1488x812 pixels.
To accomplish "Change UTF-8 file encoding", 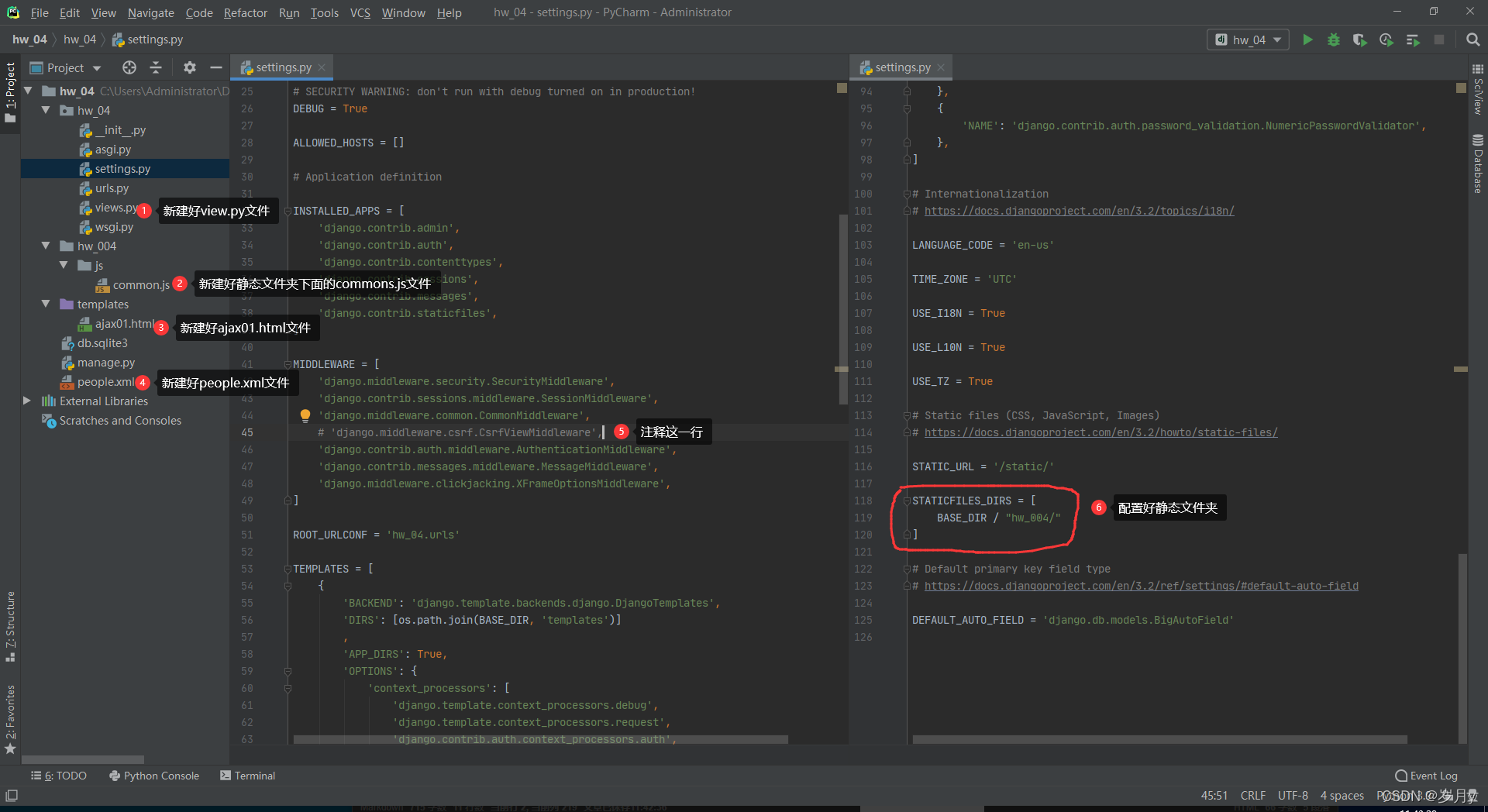I will pyautogui.click(x=1293, y=796).
